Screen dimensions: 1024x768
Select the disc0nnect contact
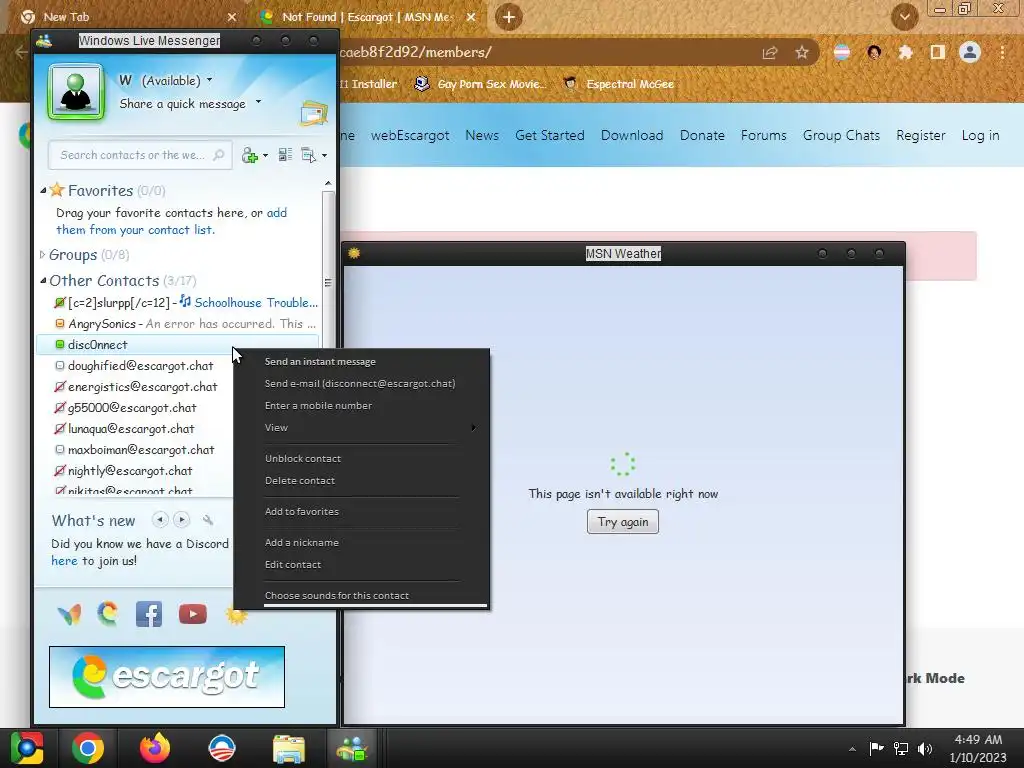(x=178, y=344)
